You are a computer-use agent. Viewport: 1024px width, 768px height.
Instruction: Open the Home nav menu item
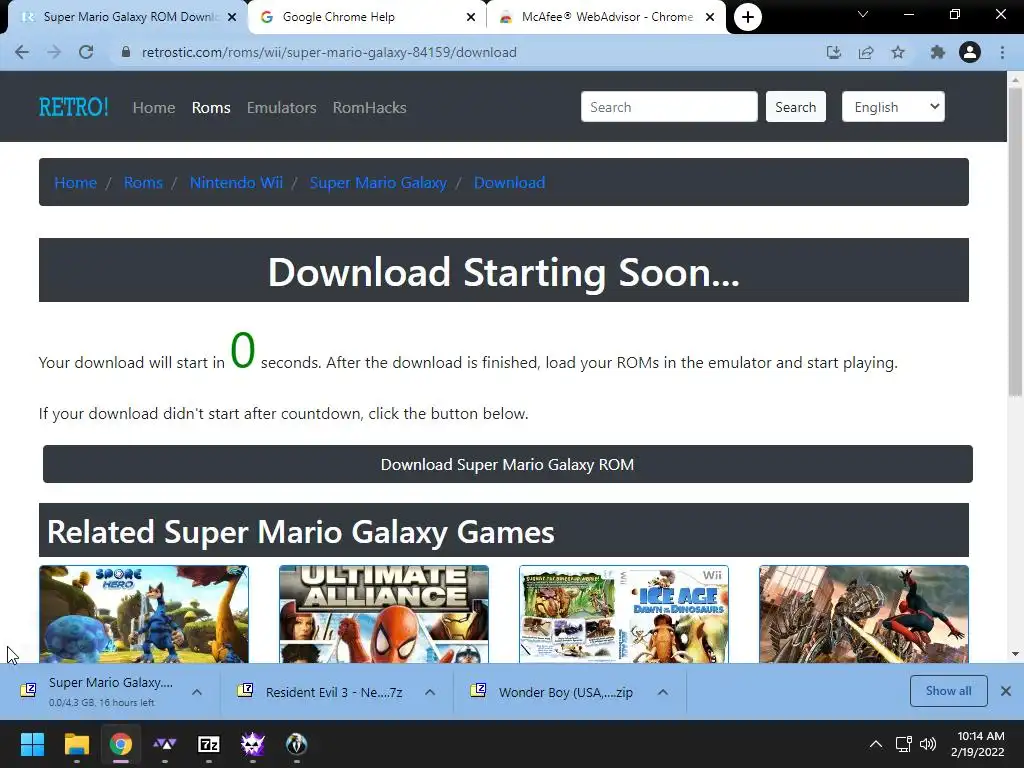click(x=154, y=107)
